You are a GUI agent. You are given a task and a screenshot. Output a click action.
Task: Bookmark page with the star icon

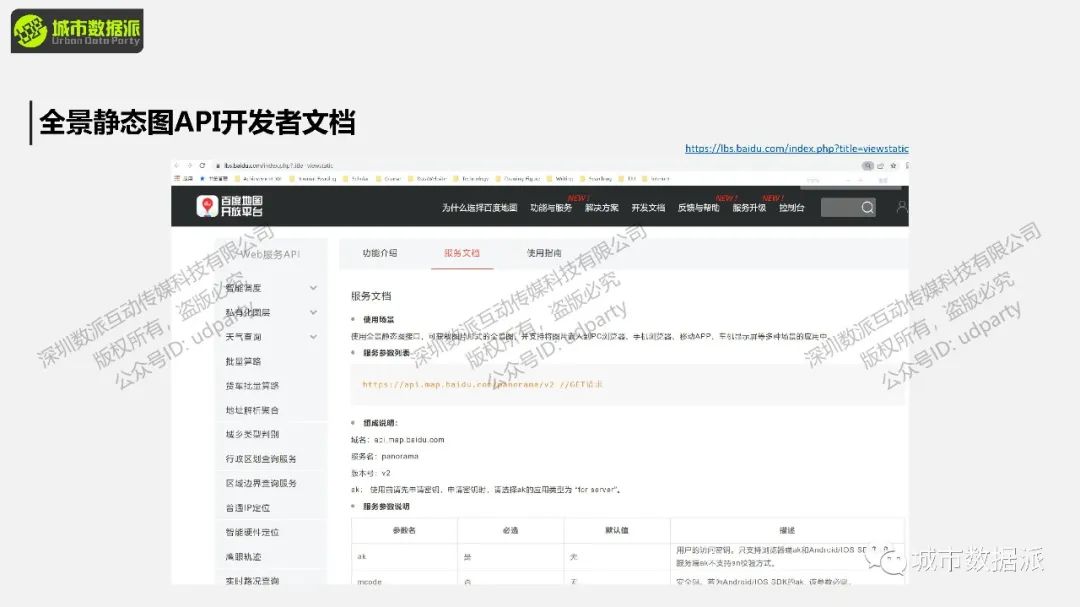pyautogui.click(x=893, y=165)
